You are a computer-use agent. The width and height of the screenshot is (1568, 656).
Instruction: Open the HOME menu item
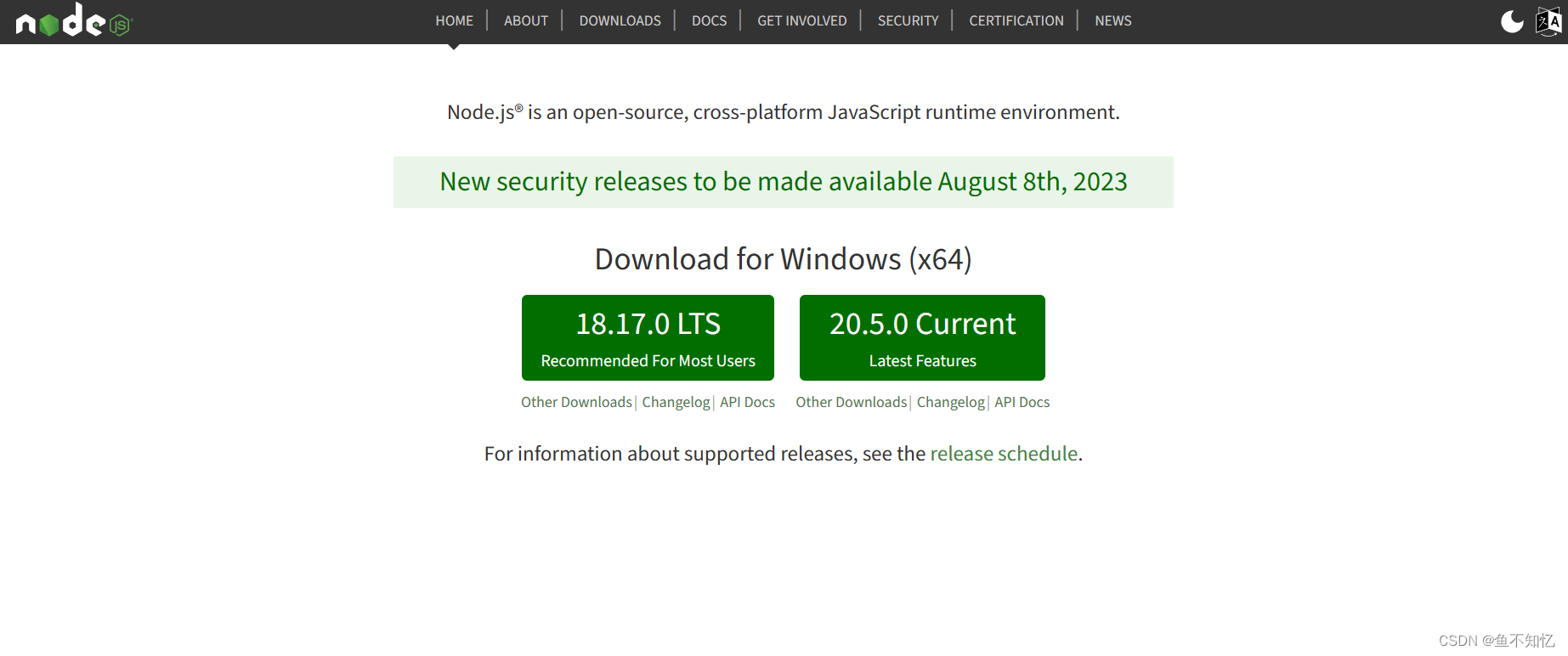454,20
